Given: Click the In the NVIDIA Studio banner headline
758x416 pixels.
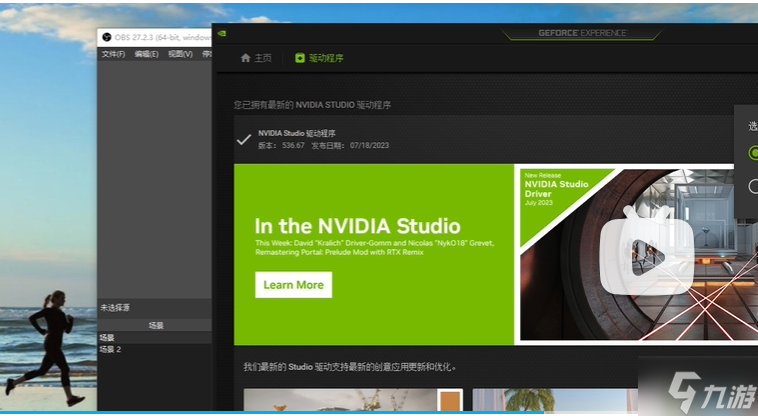Looking at the screenshot, I should click(x=357, y=226).
